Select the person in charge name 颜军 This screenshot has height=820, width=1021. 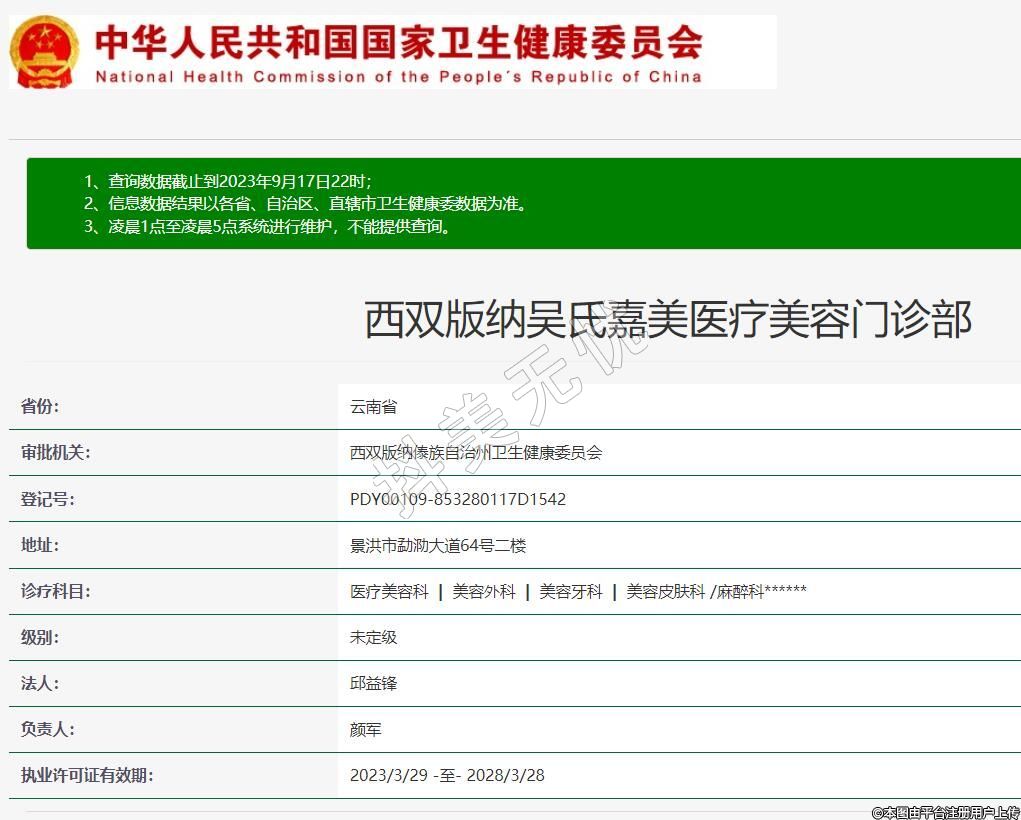click(x=366, y=730)
